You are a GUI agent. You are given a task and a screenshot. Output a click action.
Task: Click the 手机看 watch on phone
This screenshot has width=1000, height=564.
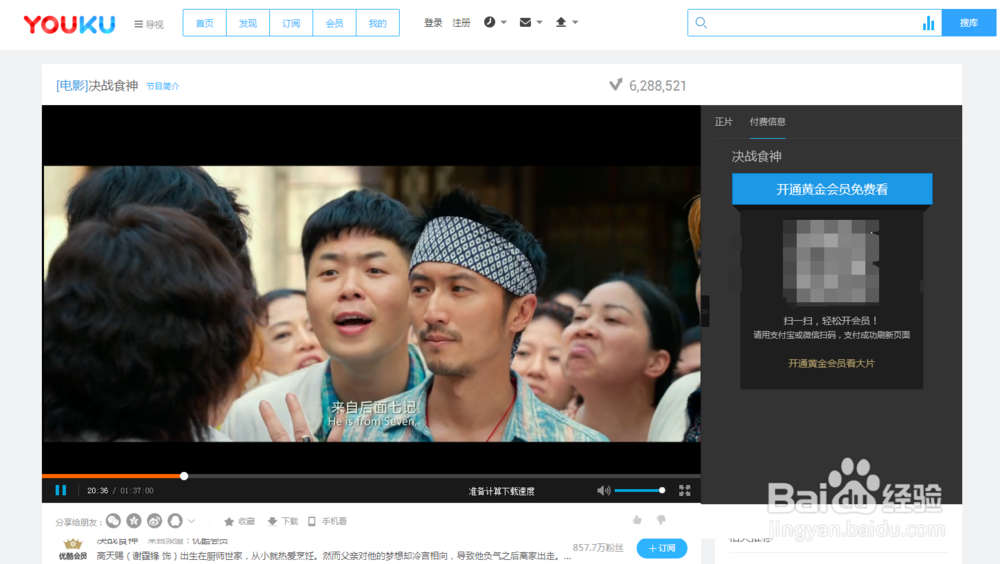click(328, 521)
